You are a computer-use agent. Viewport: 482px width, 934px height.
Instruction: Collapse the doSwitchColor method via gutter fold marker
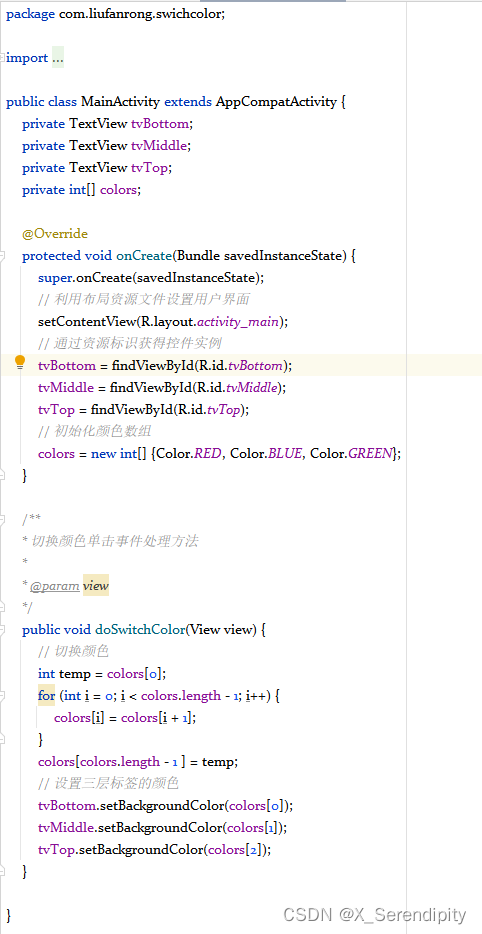pyautogui.click(x=2, y=630)
